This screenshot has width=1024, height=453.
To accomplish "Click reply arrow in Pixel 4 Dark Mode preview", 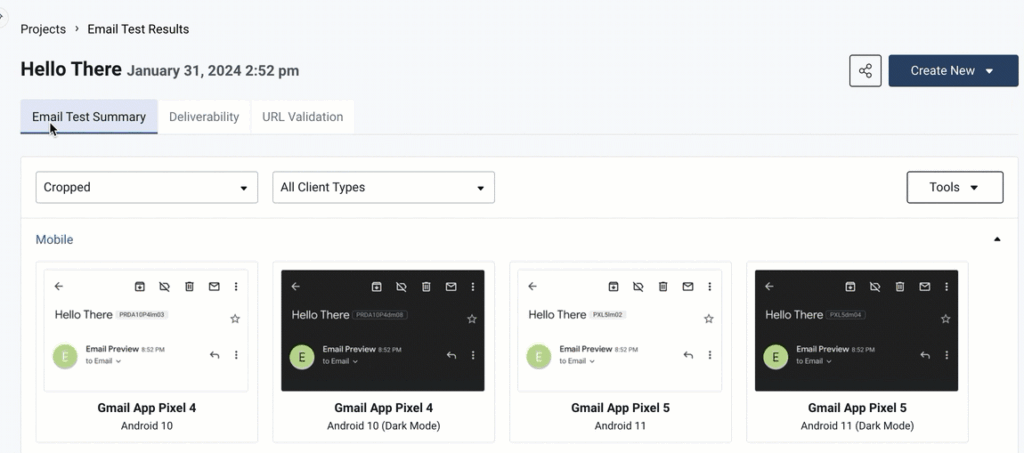I will [x=451, y=355].
